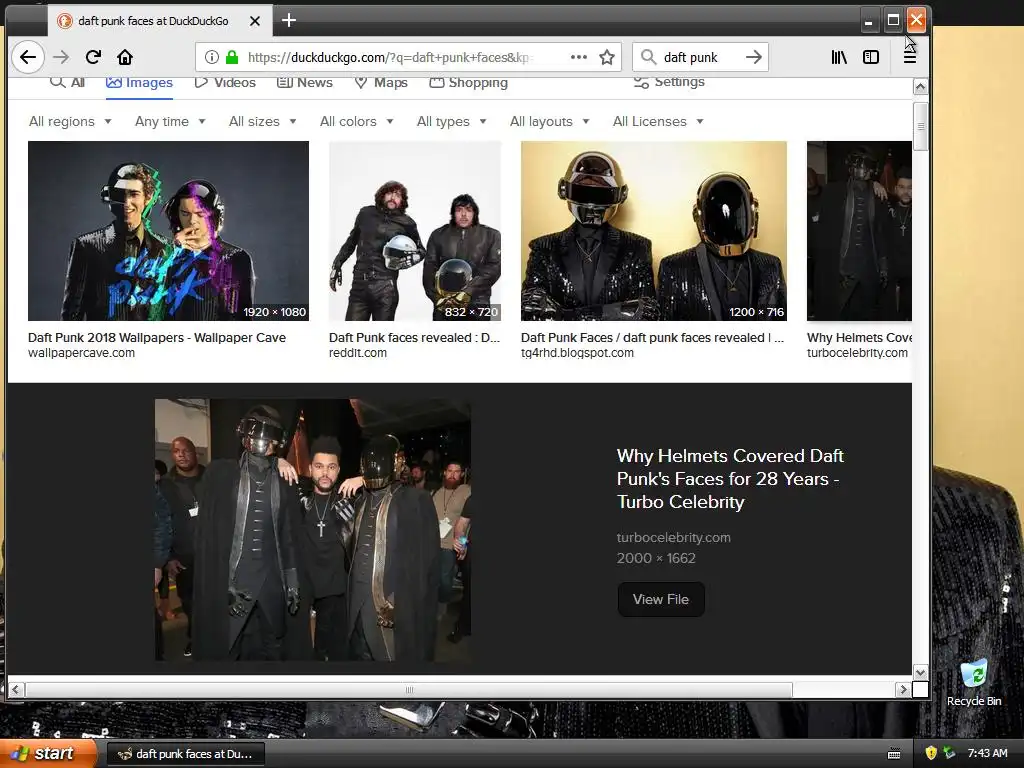Open the Firefox hamburger menu

909,57
